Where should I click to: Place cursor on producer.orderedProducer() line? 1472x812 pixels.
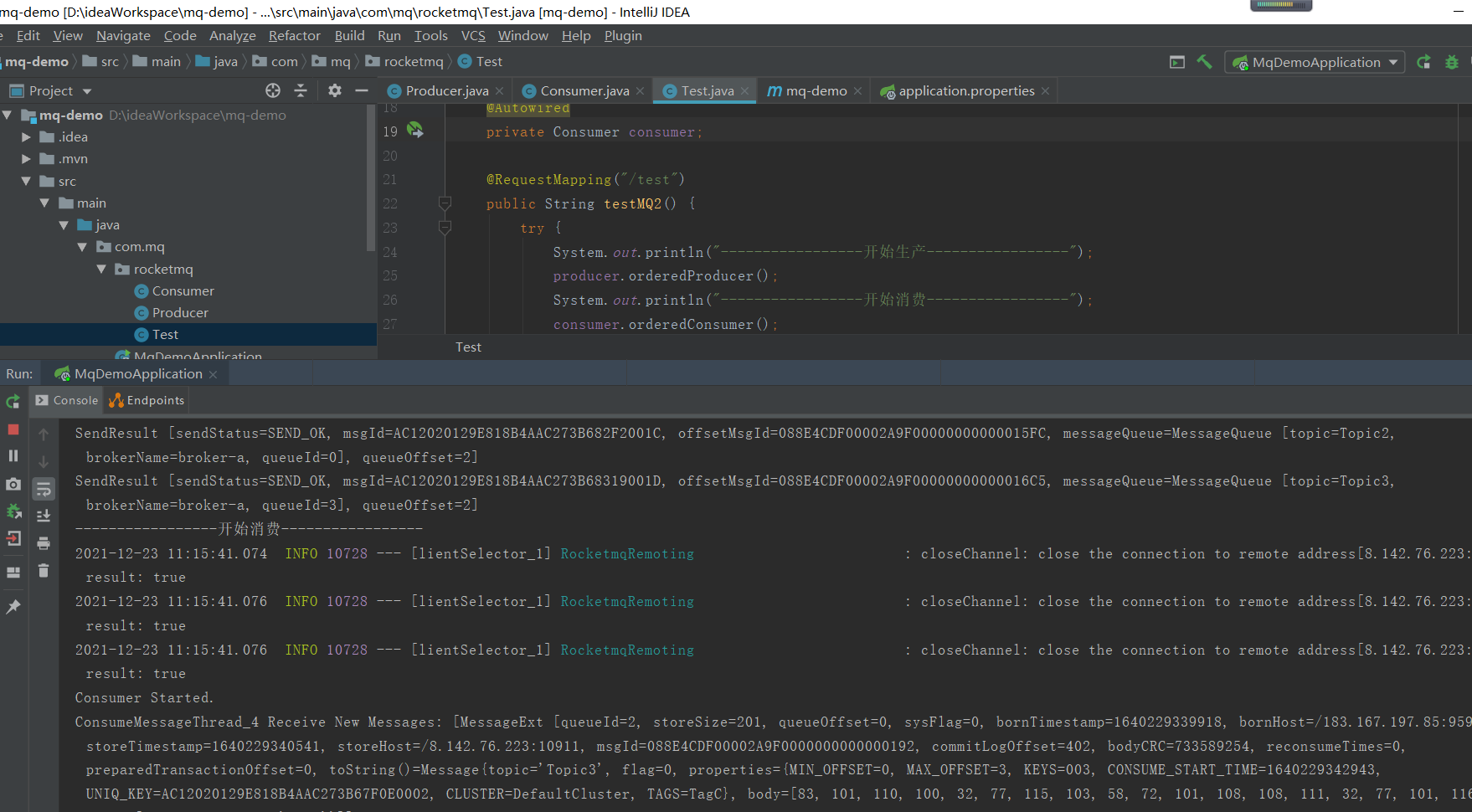665,275
